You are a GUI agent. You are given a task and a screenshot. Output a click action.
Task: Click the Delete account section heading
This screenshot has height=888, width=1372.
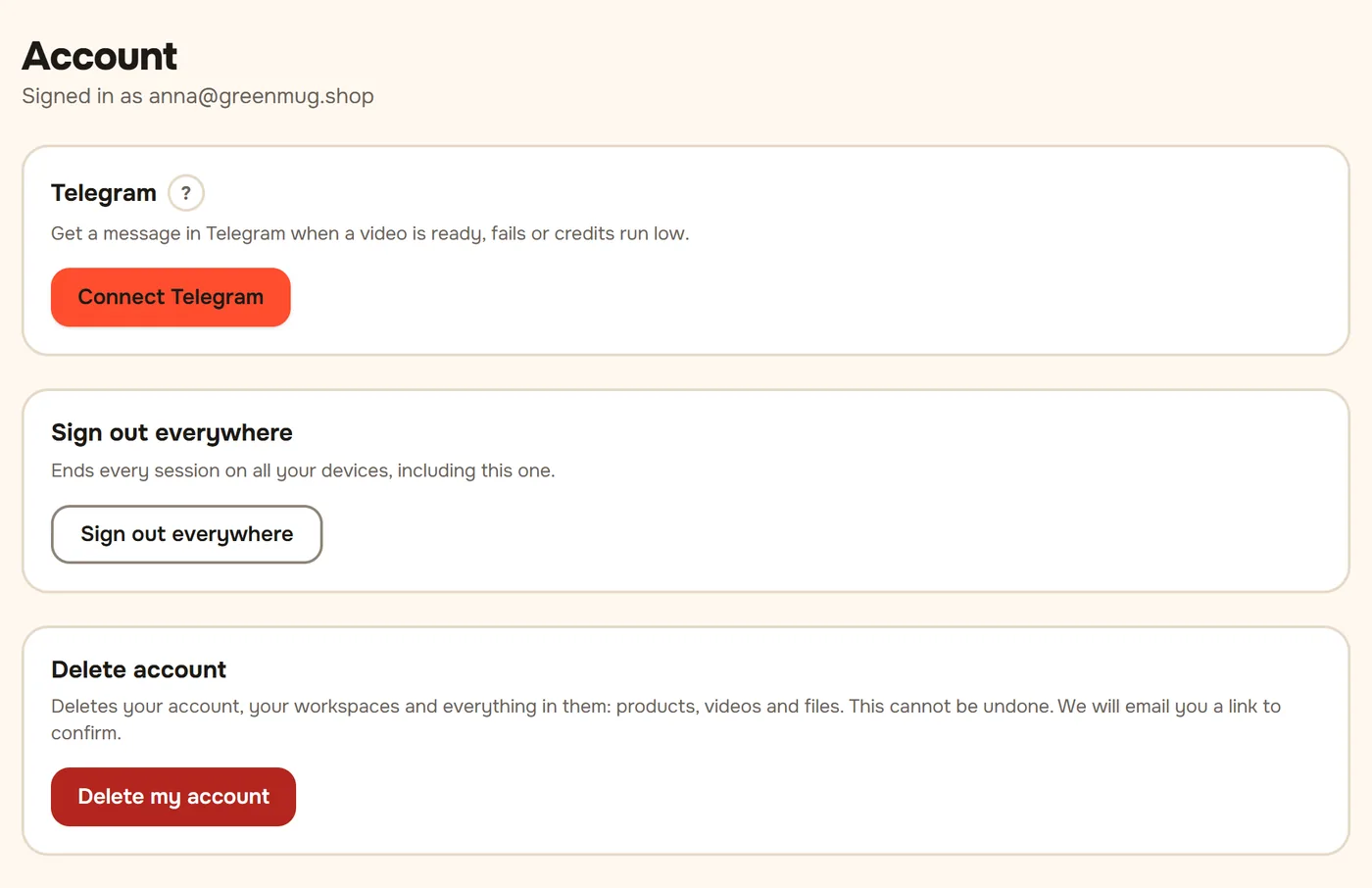(x=138, y=669)
